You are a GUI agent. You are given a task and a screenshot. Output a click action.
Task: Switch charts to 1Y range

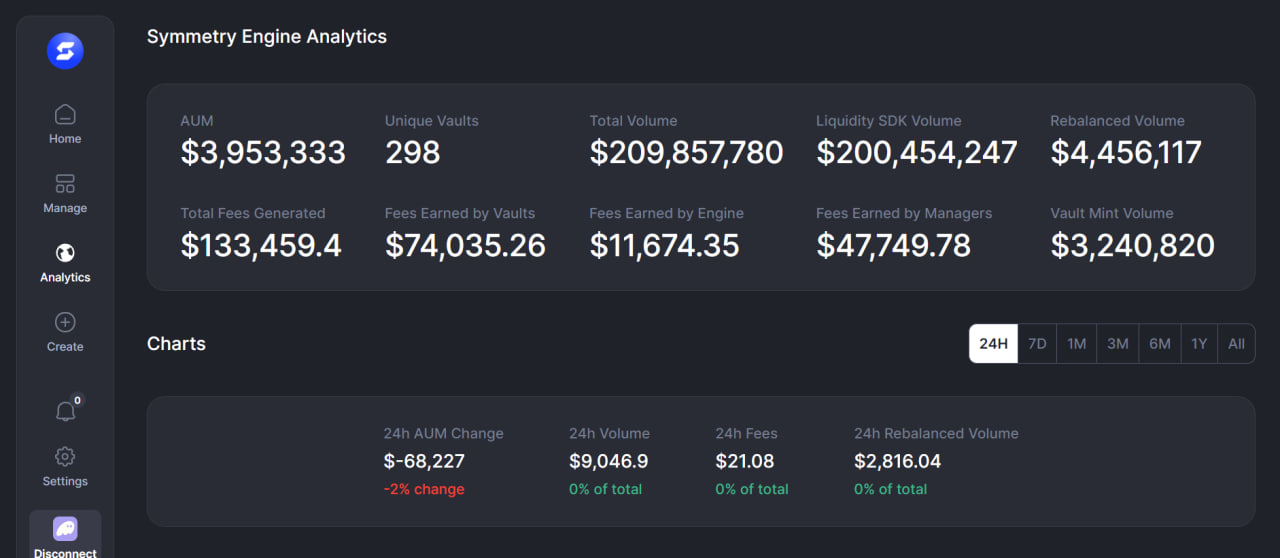(x=1199, y=344)
